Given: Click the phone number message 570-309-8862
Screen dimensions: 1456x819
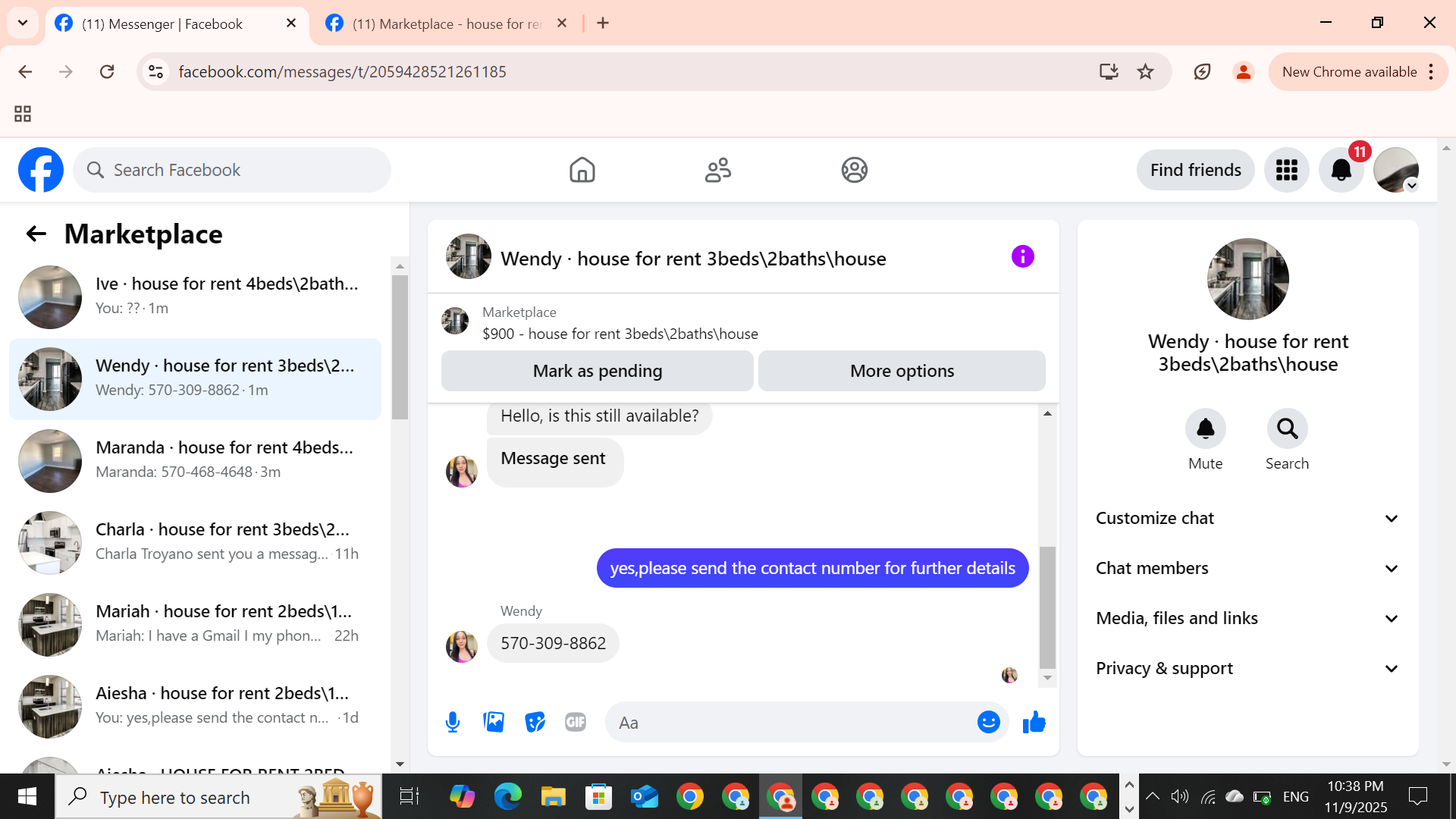Looking at the screenshot, I should tap(553, 643).
